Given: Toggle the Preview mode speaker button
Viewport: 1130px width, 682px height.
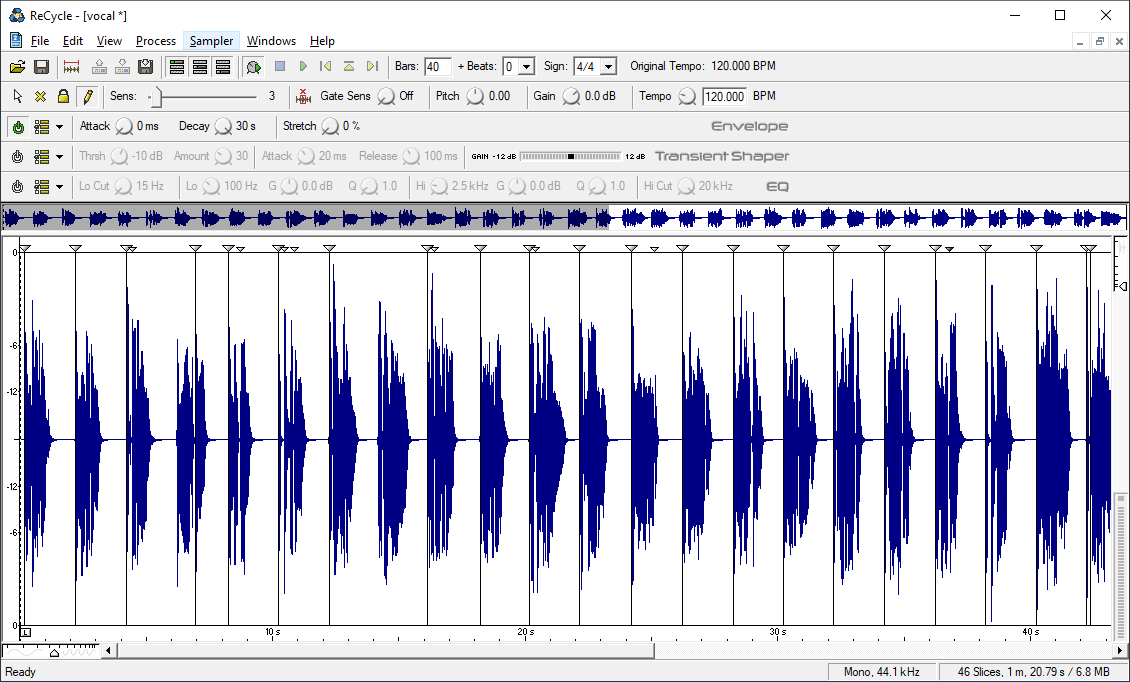Looking at the screenshot, I should (254, 67).
